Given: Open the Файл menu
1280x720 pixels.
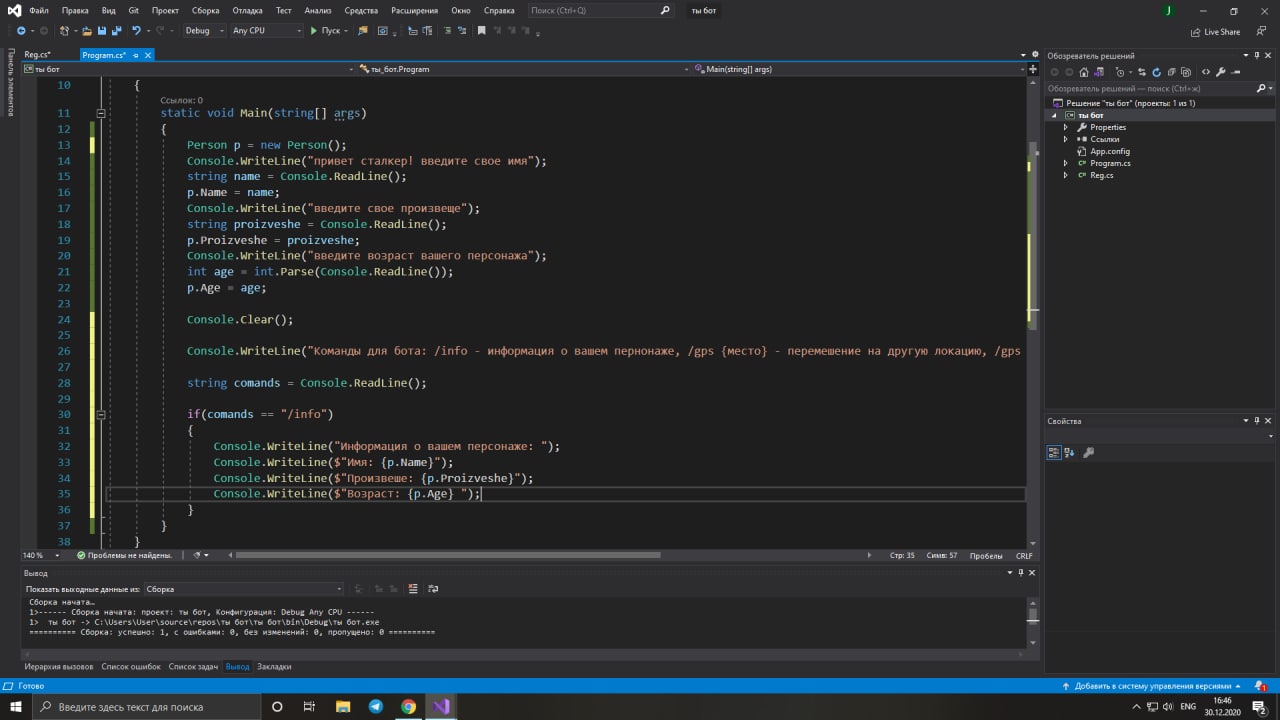Looking at the screenshot, I should 39,10.
